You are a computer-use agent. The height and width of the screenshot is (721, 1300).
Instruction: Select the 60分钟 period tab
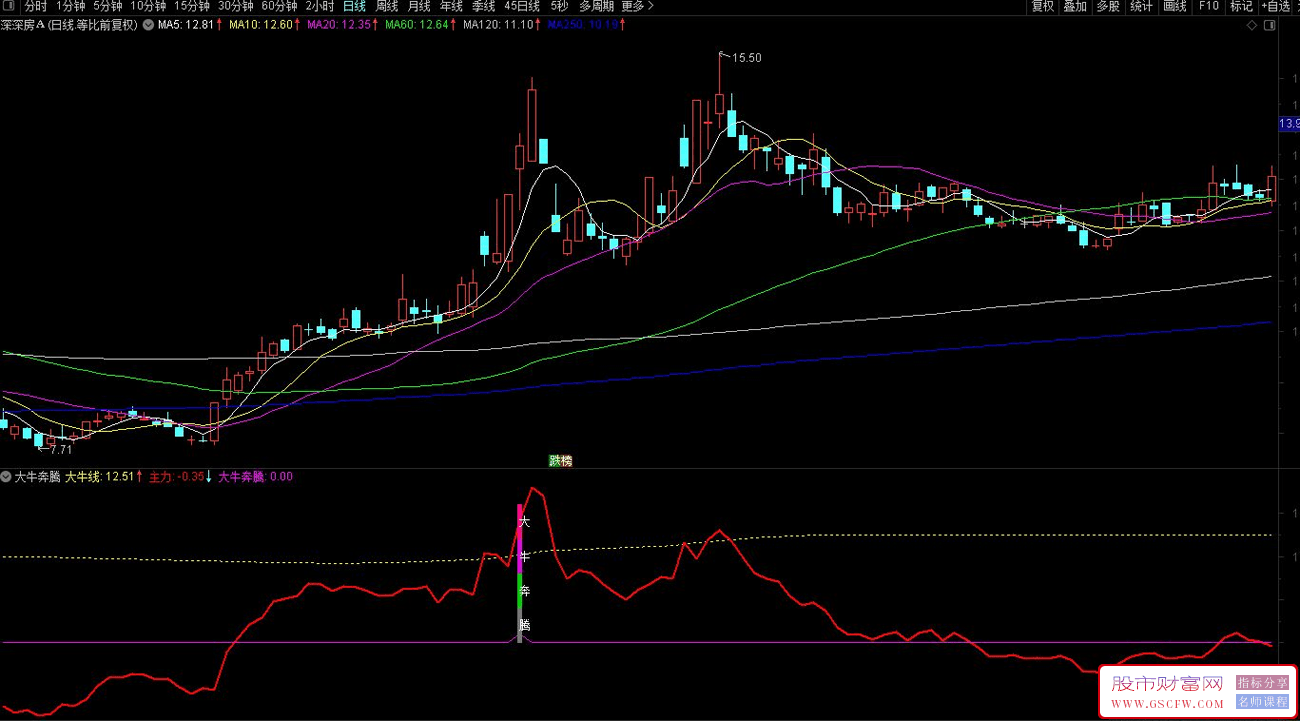[x=279, y=6]
